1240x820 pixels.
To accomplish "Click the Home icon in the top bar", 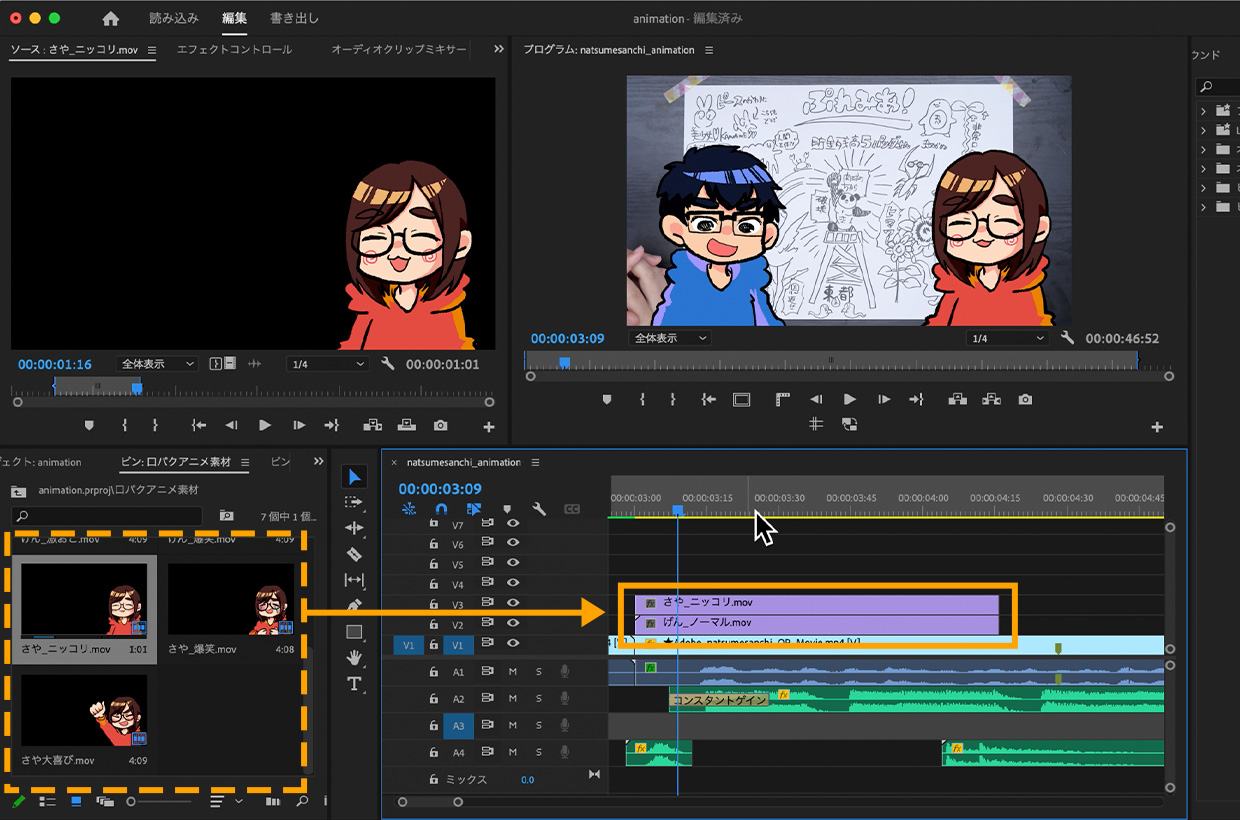I will (111, 19).
